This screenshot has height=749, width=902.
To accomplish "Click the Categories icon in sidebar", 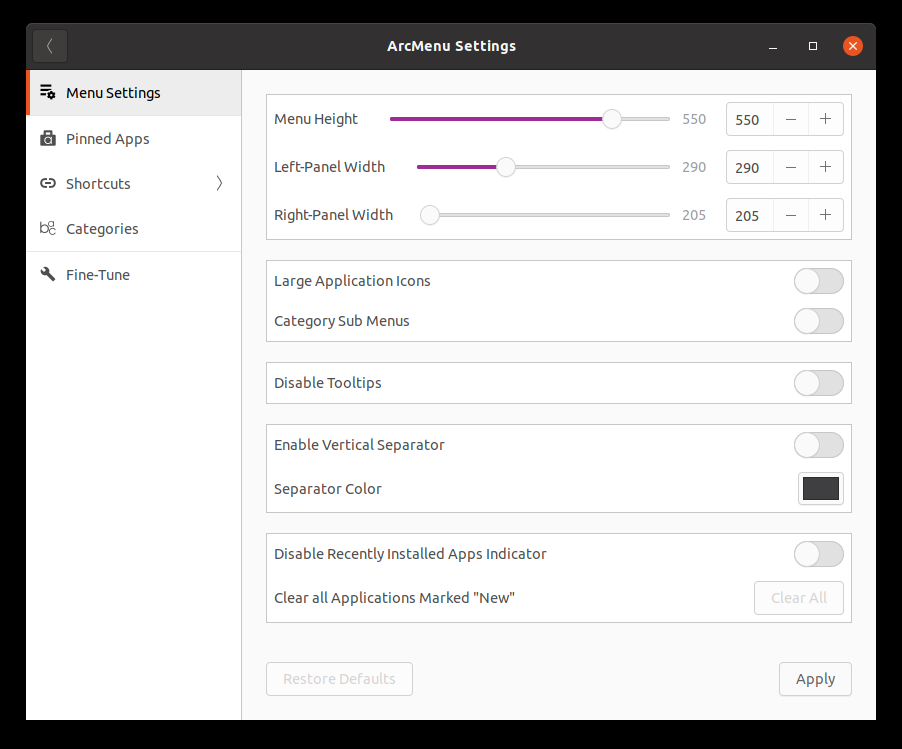I will 48,228.
